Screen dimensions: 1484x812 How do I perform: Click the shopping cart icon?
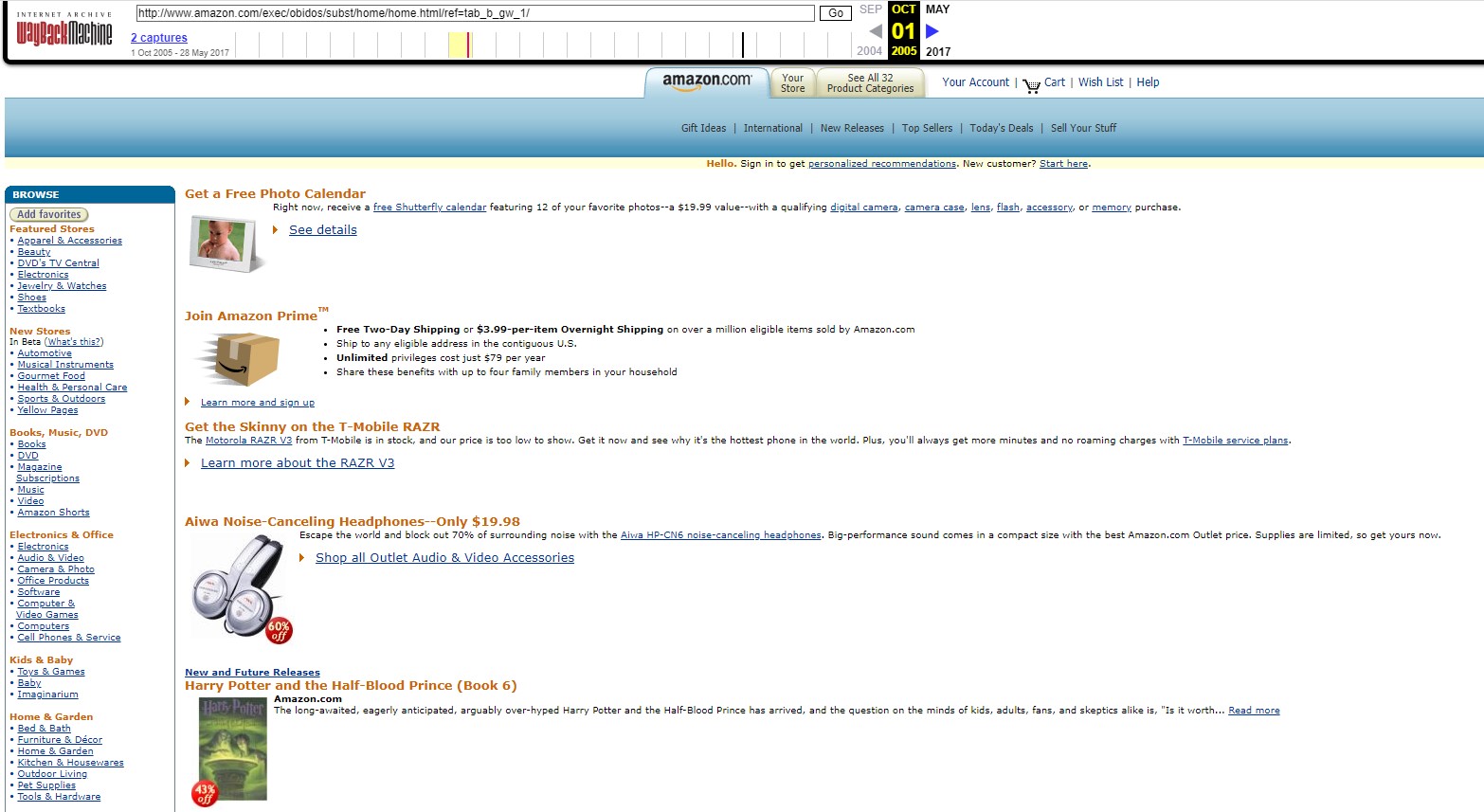pos(1032,85)
